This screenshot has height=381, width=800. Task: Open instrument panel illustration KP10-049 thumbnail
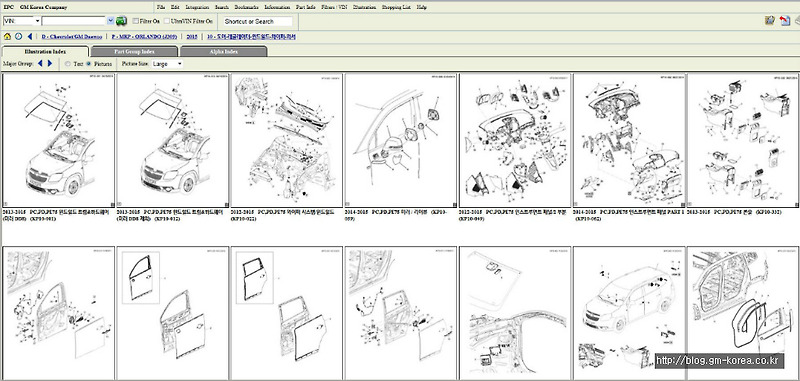click(515, 140)
